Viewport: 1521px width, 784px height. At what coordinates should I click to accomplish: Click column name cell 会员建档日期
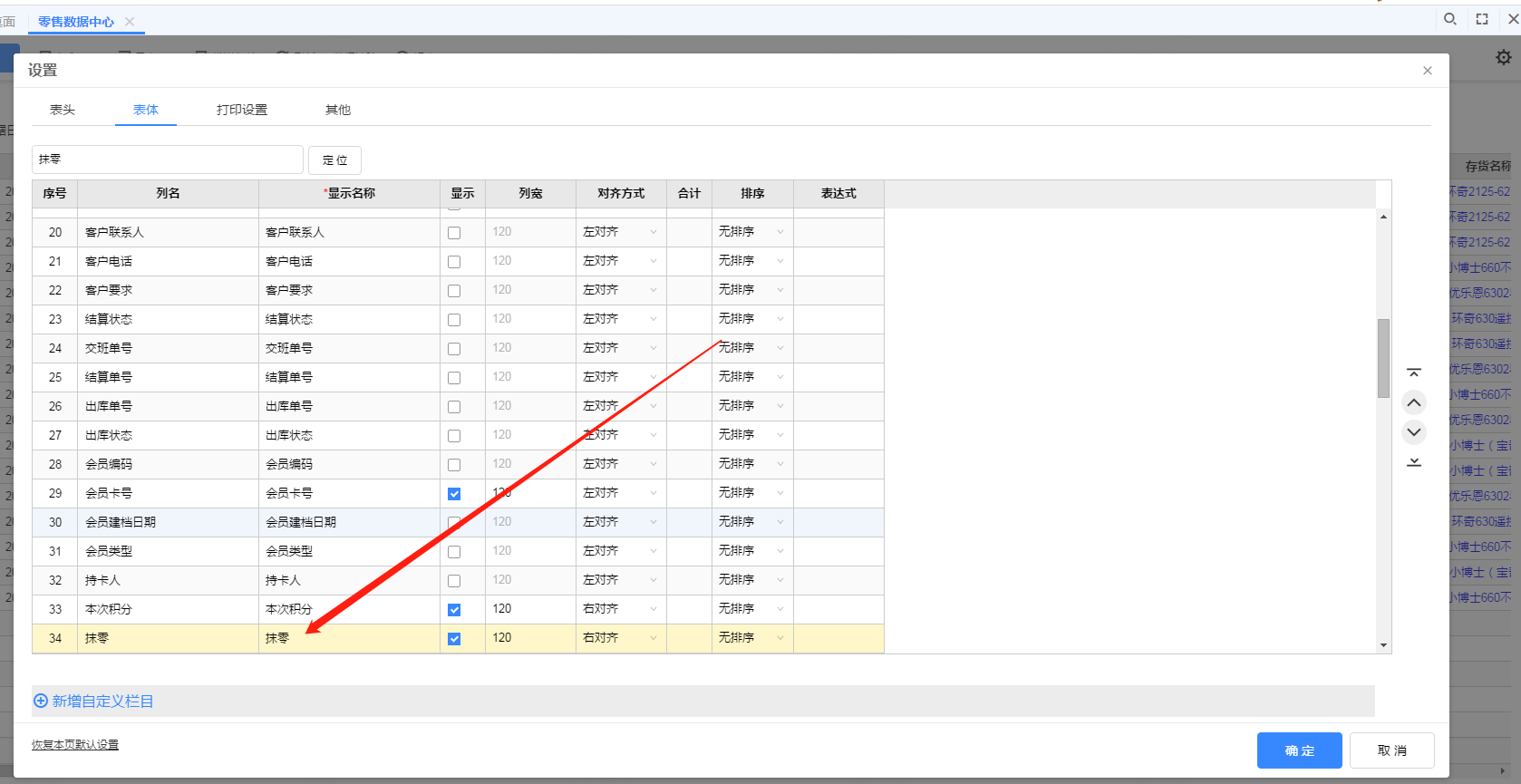pos(168,522)
